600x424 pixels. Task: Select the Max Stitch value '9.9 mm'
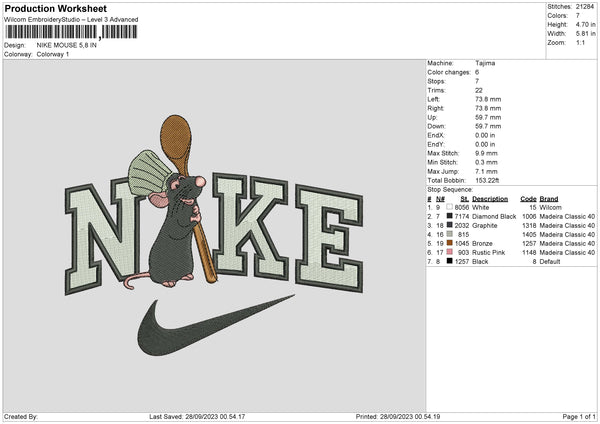pos(486,153)
